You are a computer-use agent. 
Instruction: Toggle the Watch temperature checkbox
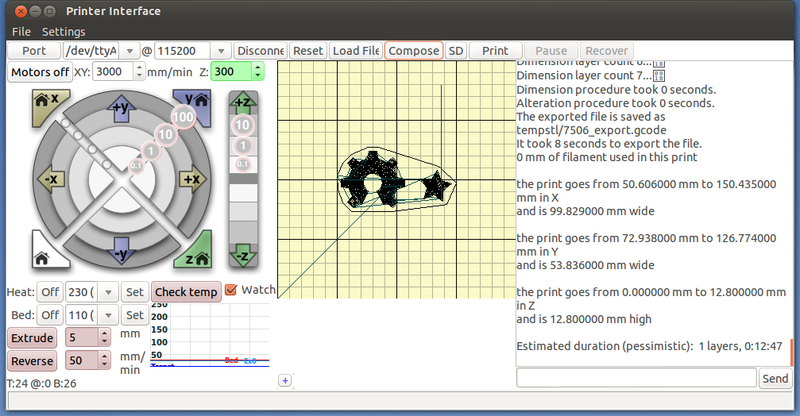(x=231, y=291)
